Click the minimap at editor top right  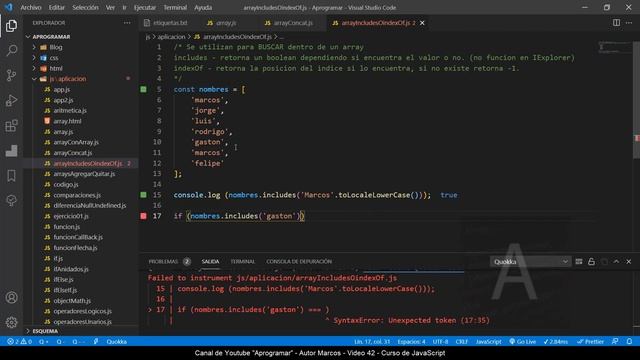point(615,47)
